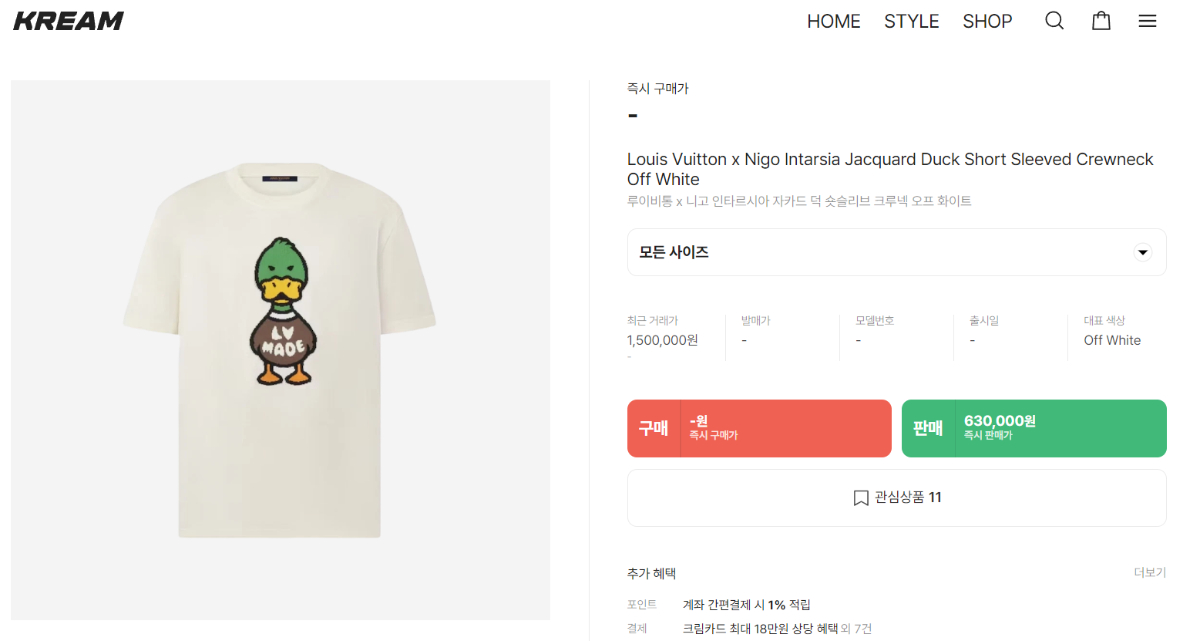This screenshot has height=641, width=1200.
Task: Click the red 구매 buy button
Action: click(x=759, y=429)
